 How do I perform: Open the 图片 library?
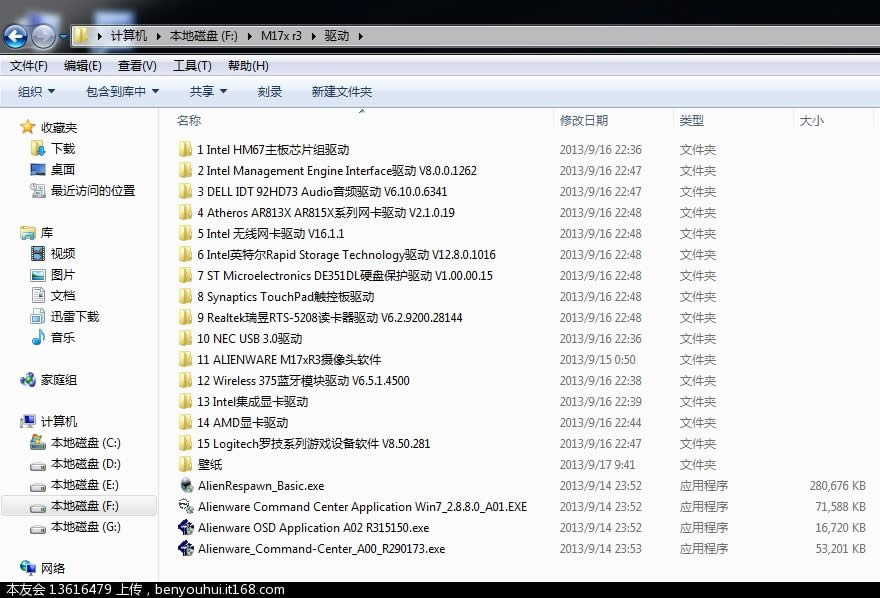pyautogui.click(x=53, y=275)
